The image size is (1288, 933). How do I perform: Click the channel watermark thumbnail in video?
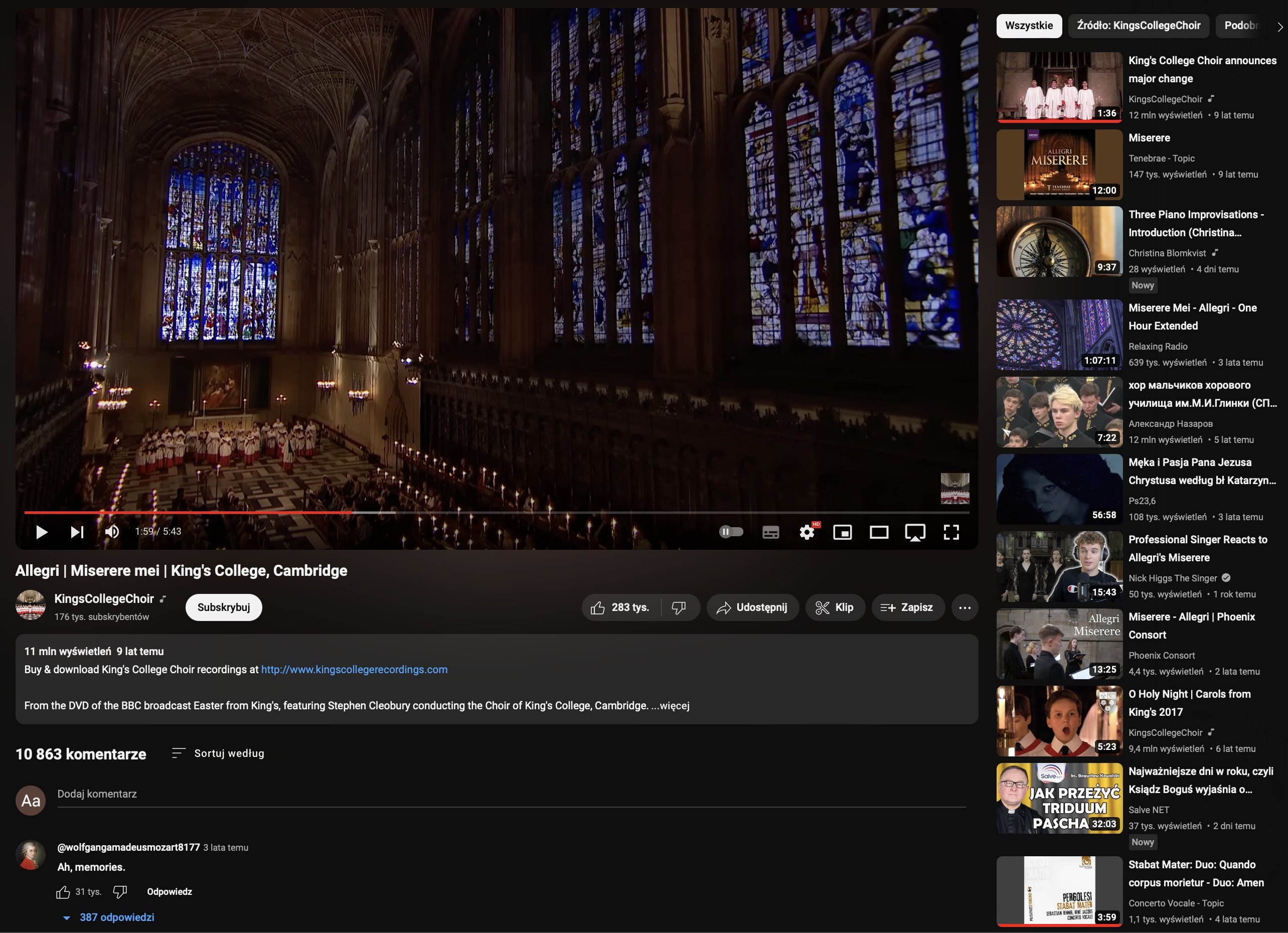tap(954, 489)
